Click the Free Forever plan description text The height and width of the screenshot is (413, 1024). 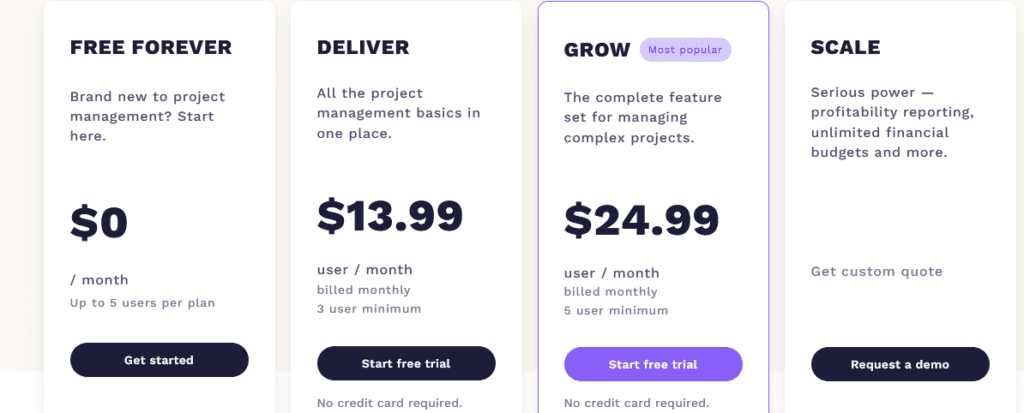[x=148, y=117]
